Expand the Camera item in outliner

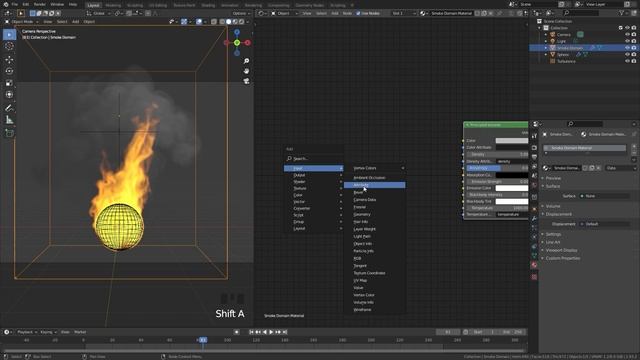(546, 35)
